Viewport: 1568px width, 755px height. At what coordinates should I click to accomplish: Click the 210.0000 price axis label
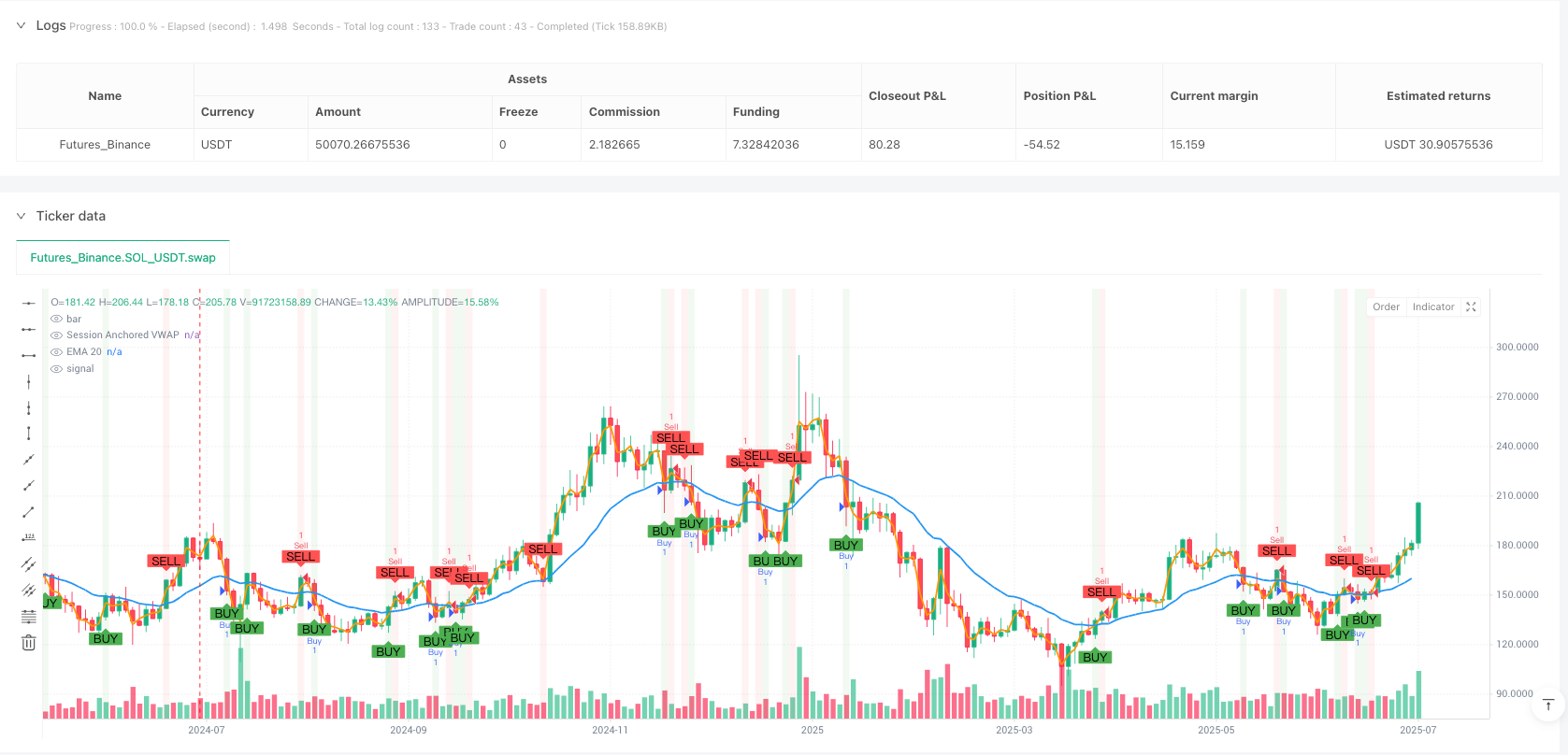click(x=1517, y=495)
